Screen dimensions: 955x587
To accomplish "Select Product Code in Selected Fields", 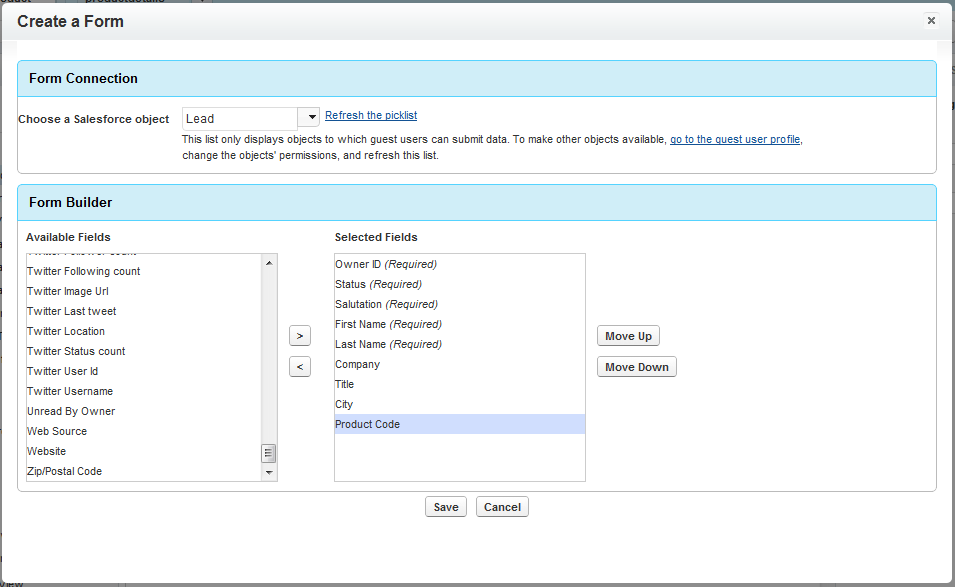I will point(367,424).
